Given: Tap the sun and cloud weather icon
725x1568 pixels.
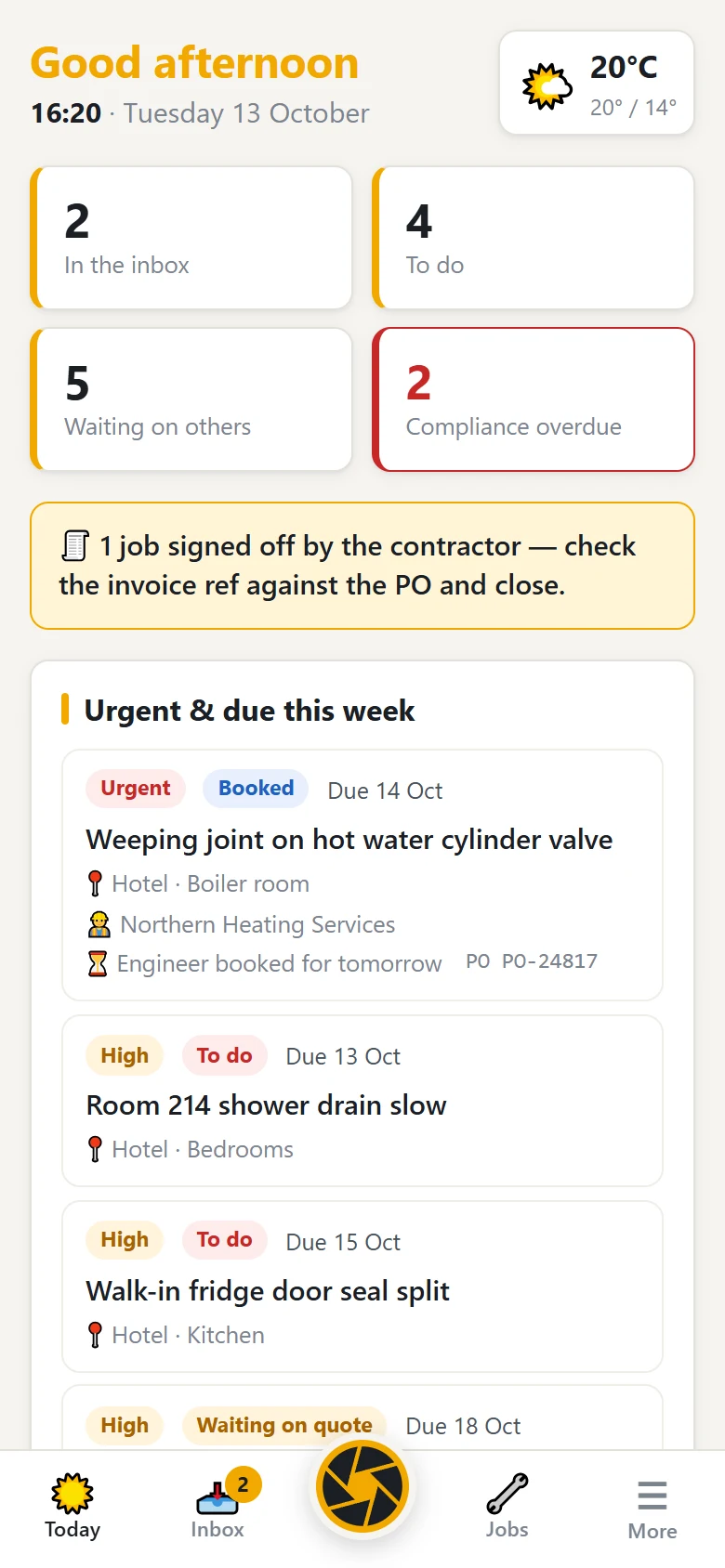Looking at the screenshot, I should tap(547, 86).
